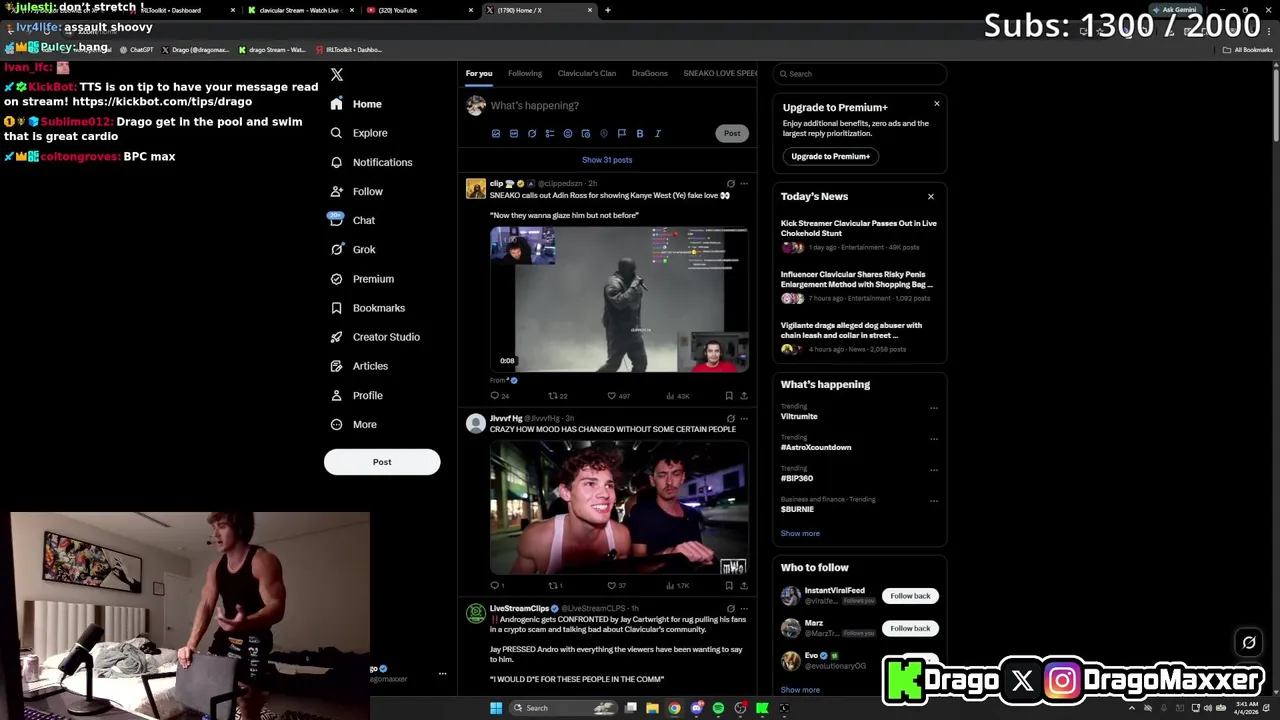The height and width of the screenshot is (720, 1280).
Task: Click the X logo icon above Home
Action: [x=337, y=75]
